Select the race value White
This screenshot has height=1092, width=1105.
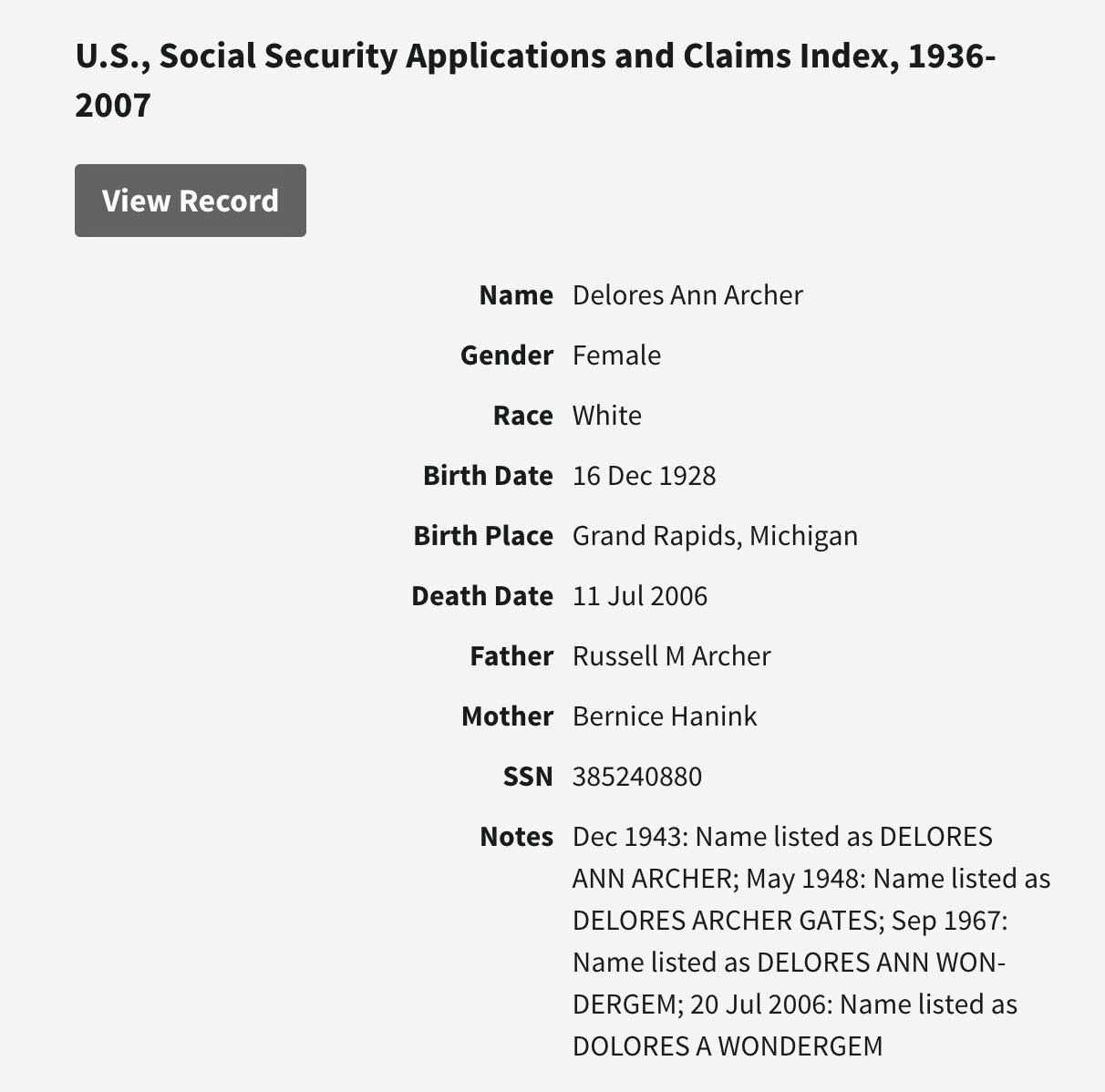[x=606, y=416]
